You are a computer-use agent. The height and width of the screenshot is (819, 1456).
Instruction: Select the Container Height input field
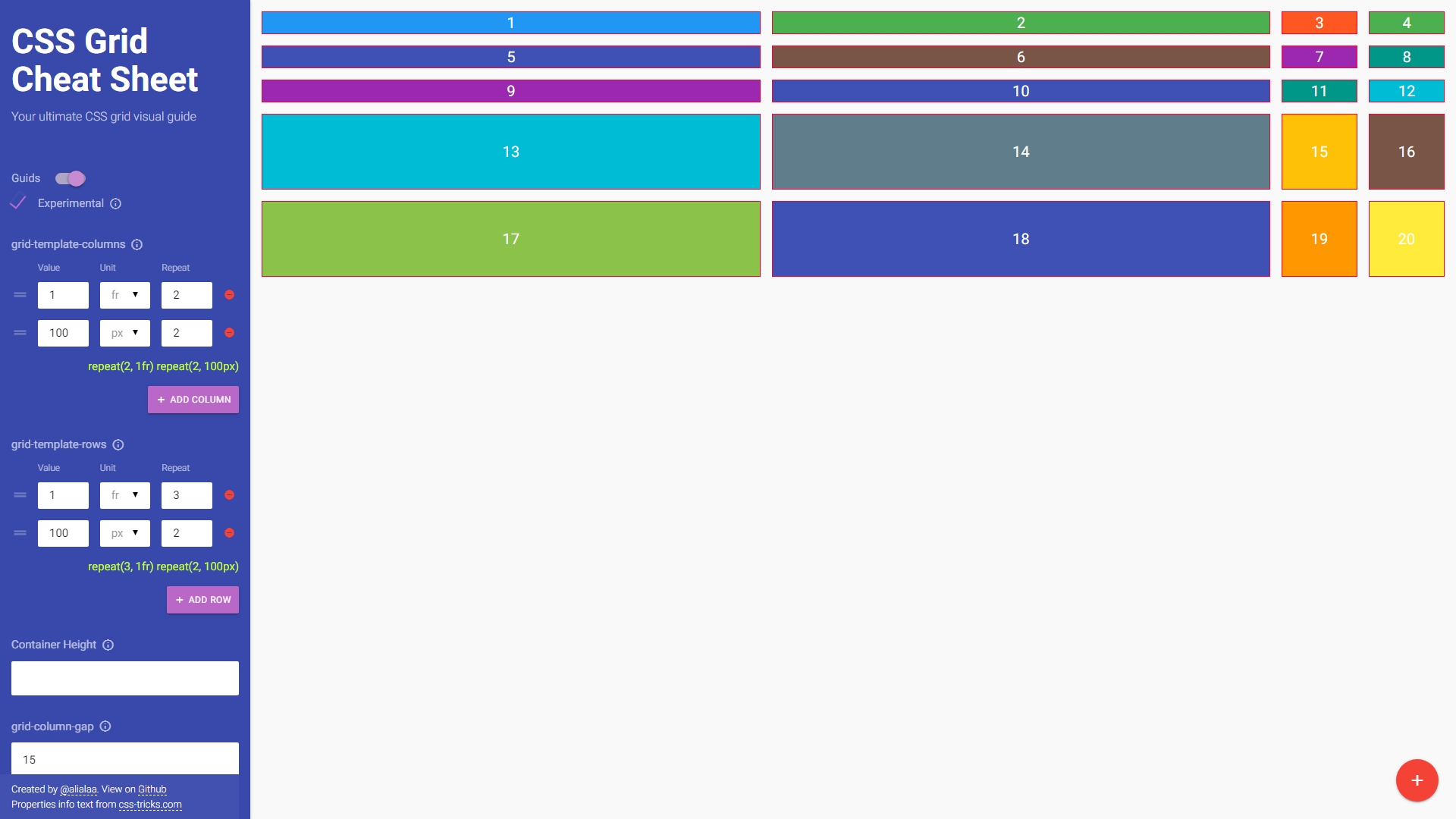click(124, 678)
